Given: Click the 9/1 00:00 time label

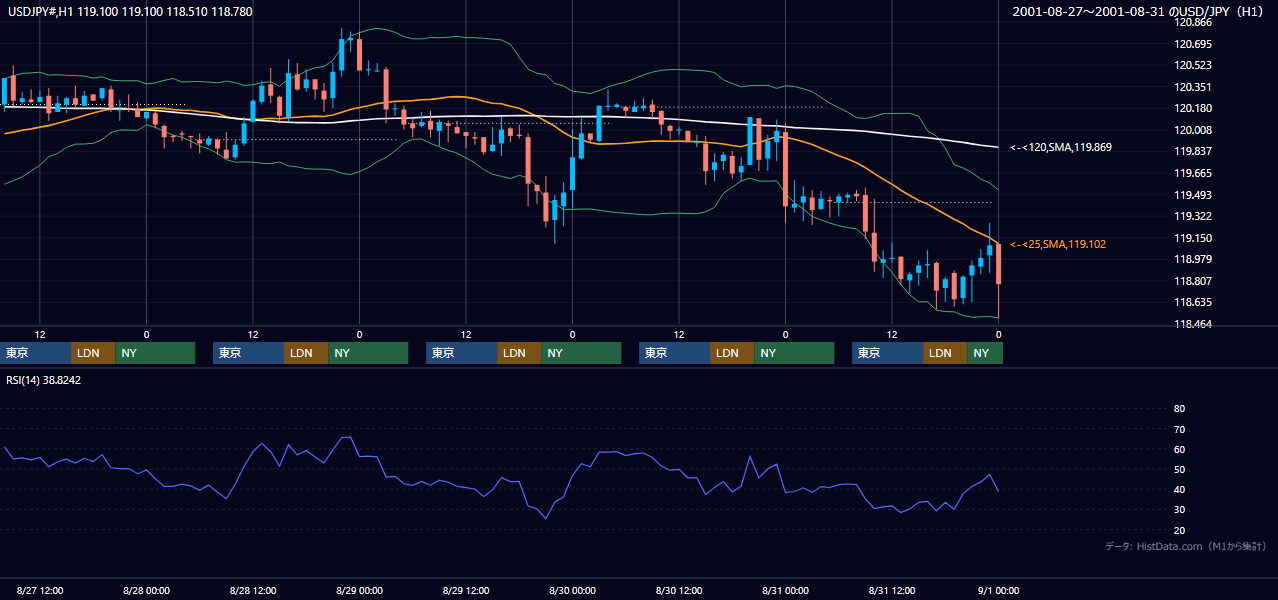Looking at the screenshot, I should [998, 590].
